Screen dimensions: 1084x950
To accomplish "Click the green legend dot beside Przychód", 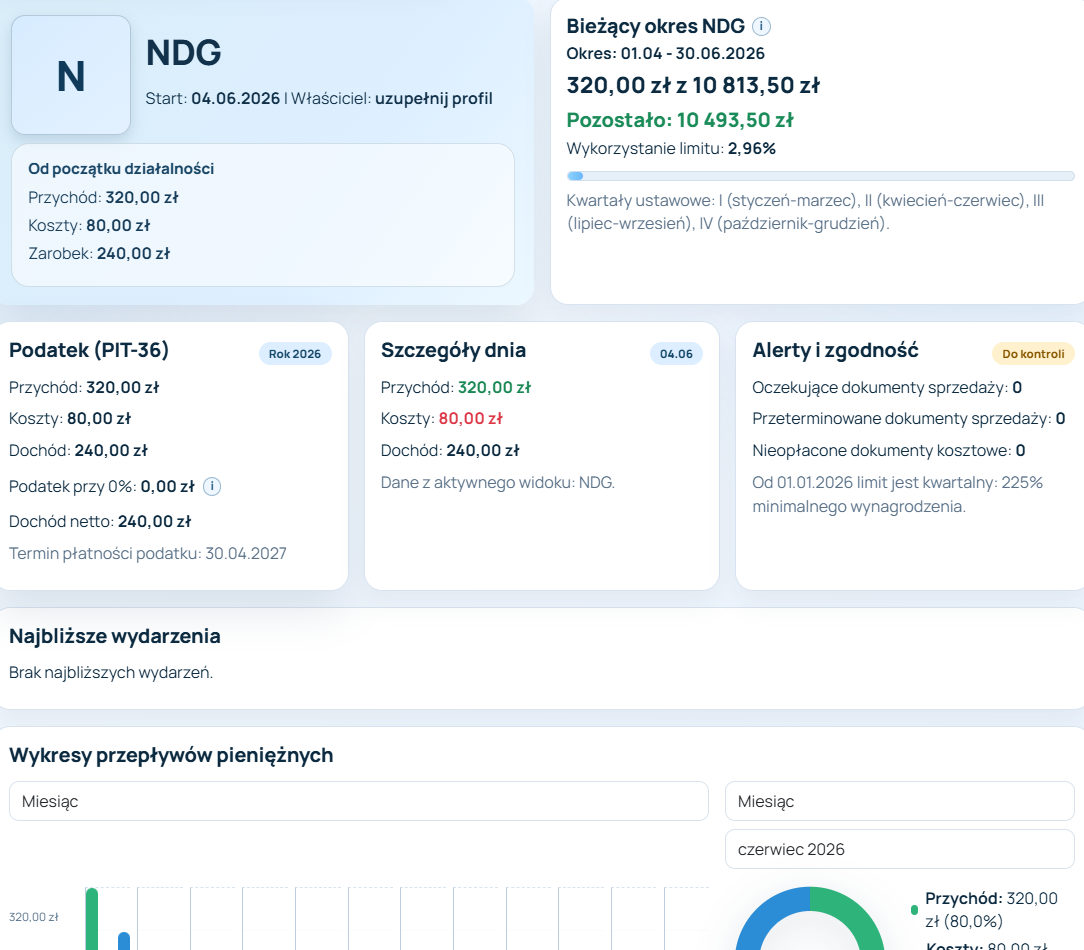I will tap(914, 910).
